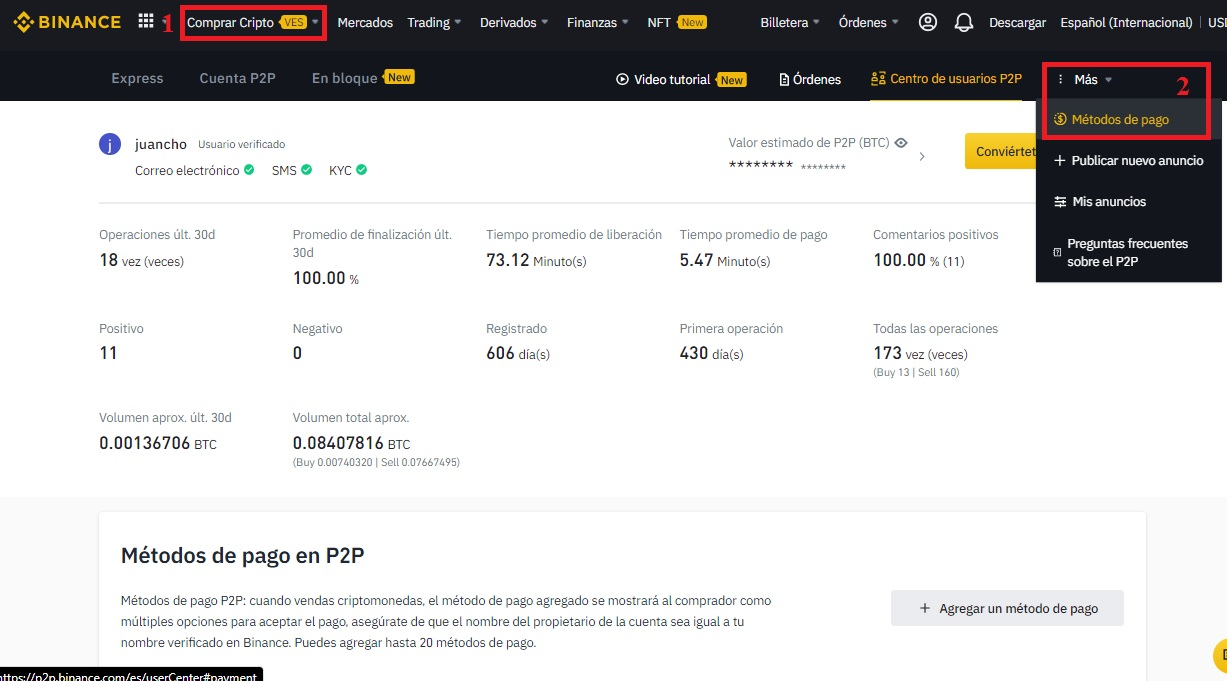Image resolution: width=1227 pixels, height=681 pixels.
Task: Select Métodos de pago menu entry
Action: point(1111,119)
